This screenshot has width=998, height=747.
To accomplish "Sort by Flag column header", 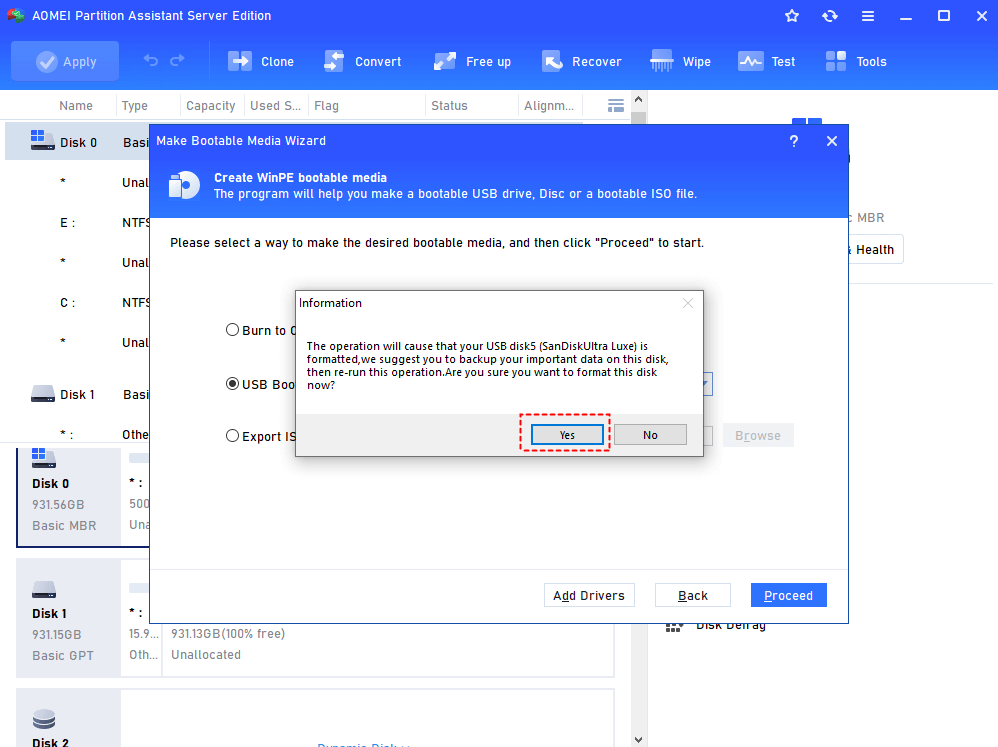I will pyautogui.click(x=327, y=106).
